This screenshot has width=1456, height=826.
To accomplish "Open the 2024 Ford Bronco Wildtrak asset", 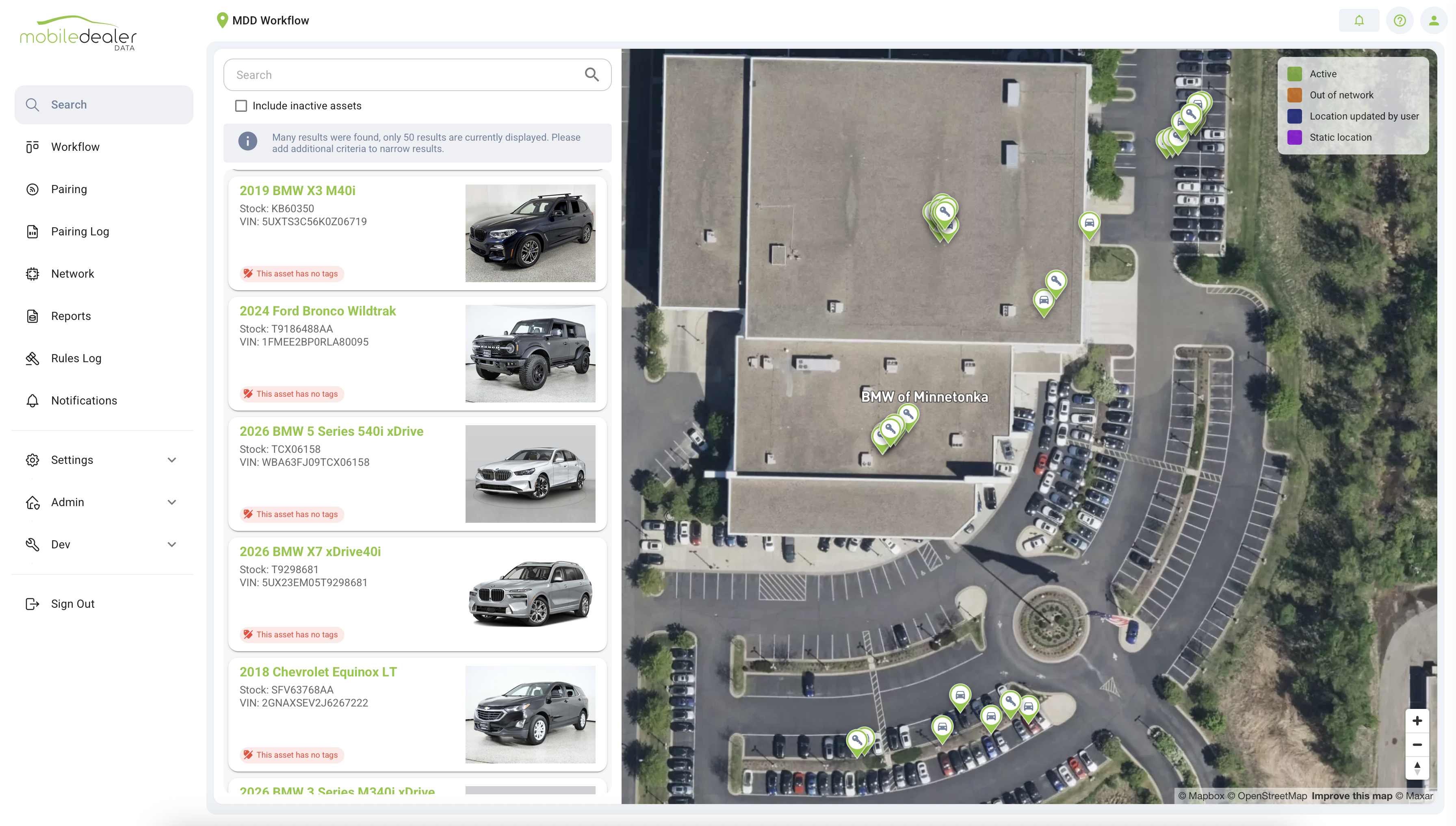I will tap(318, 311).
